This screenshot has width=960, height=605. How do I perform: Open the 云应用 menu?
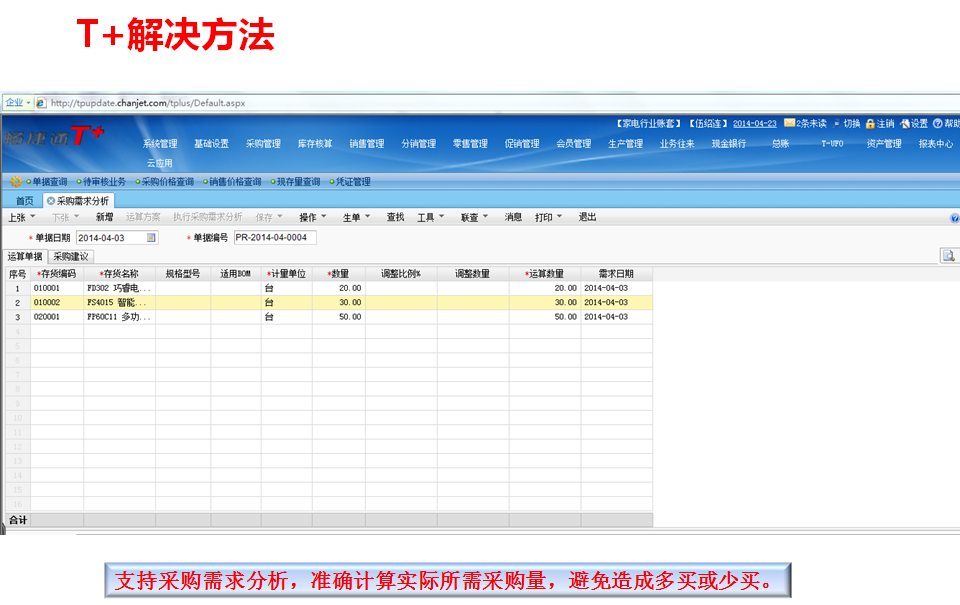[160, 163]
